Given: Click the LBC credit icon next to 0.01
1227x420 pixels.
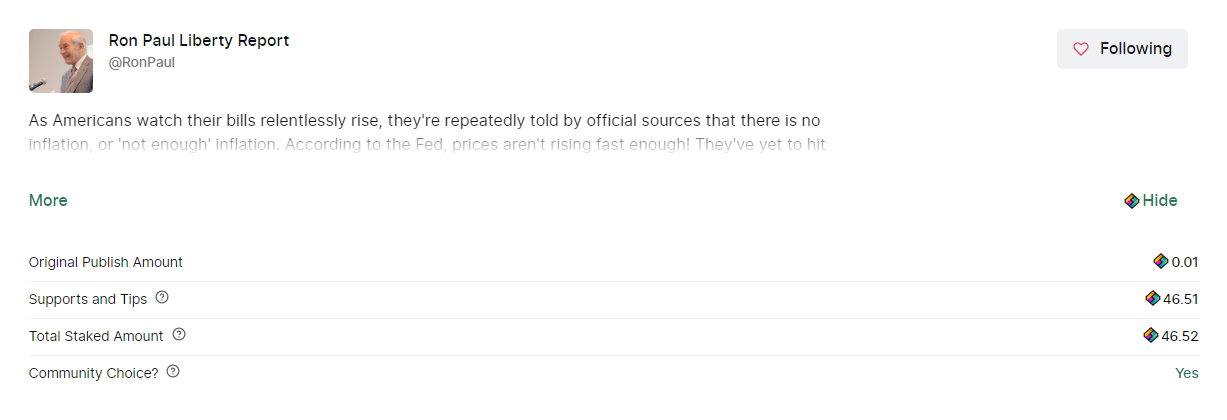Looking at the screenshot, I should [x=1160, y=262].
